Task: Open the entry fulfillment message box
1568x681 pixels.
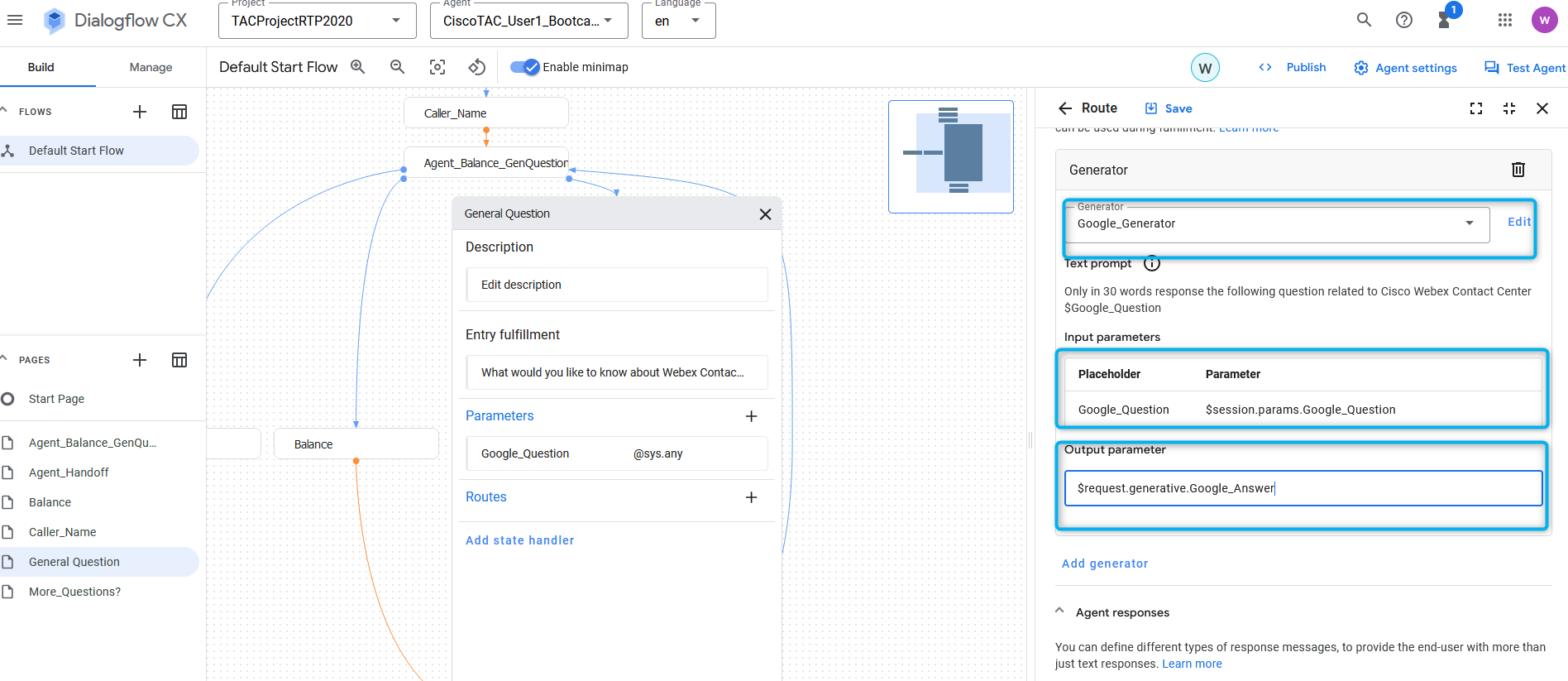Action: tap(617, 372)
